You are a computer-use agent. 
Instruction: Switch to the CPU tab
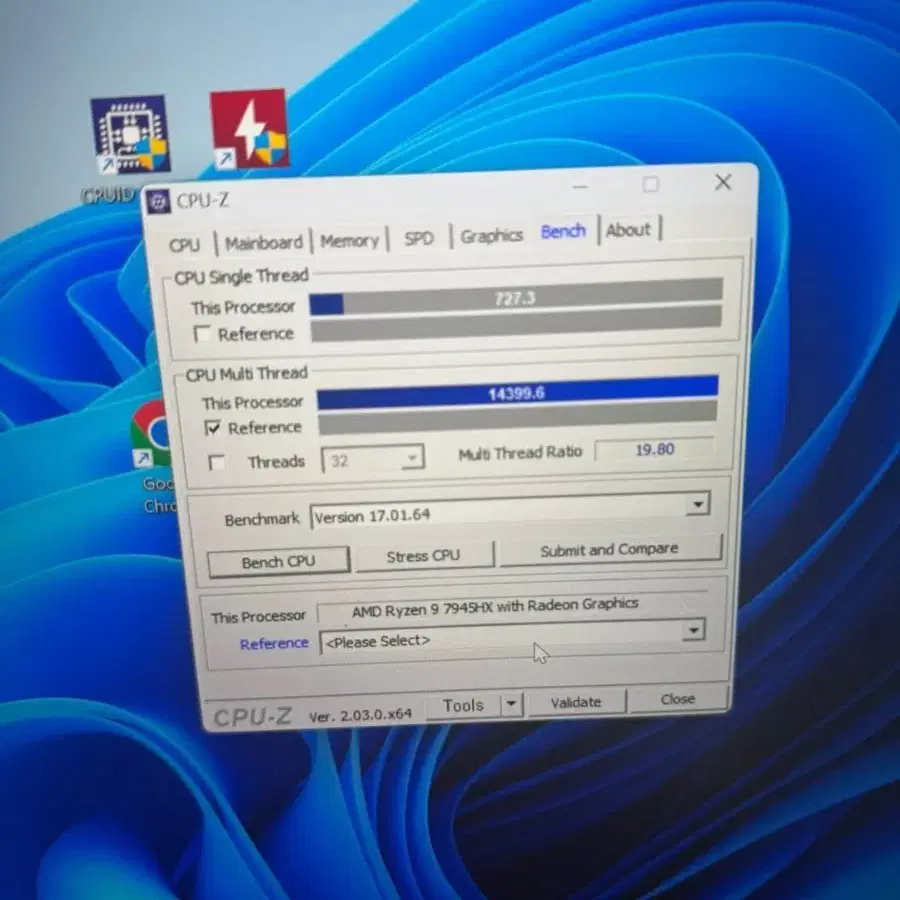click(184, 245)
